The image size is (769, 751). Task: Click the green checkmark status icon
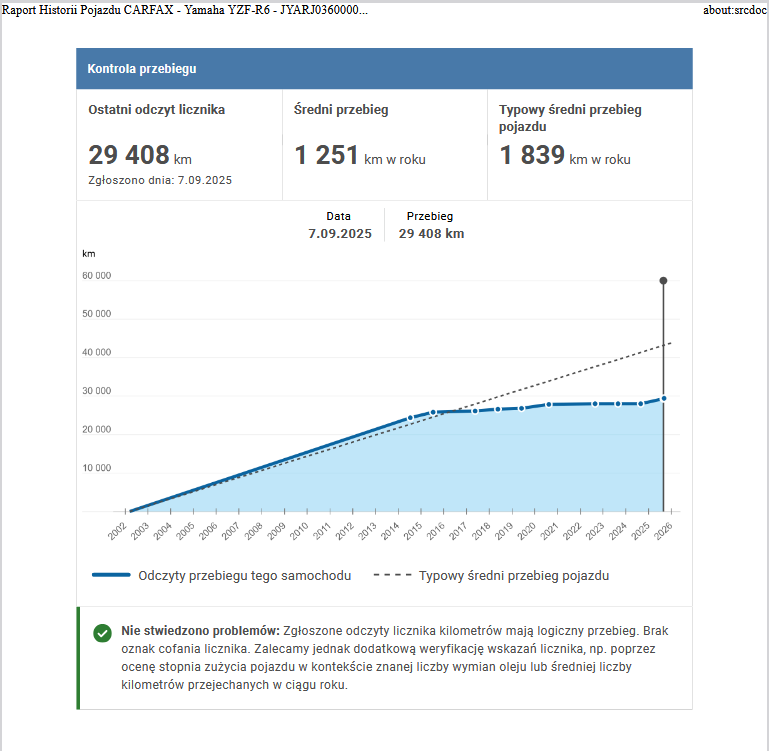coord(102,633)
